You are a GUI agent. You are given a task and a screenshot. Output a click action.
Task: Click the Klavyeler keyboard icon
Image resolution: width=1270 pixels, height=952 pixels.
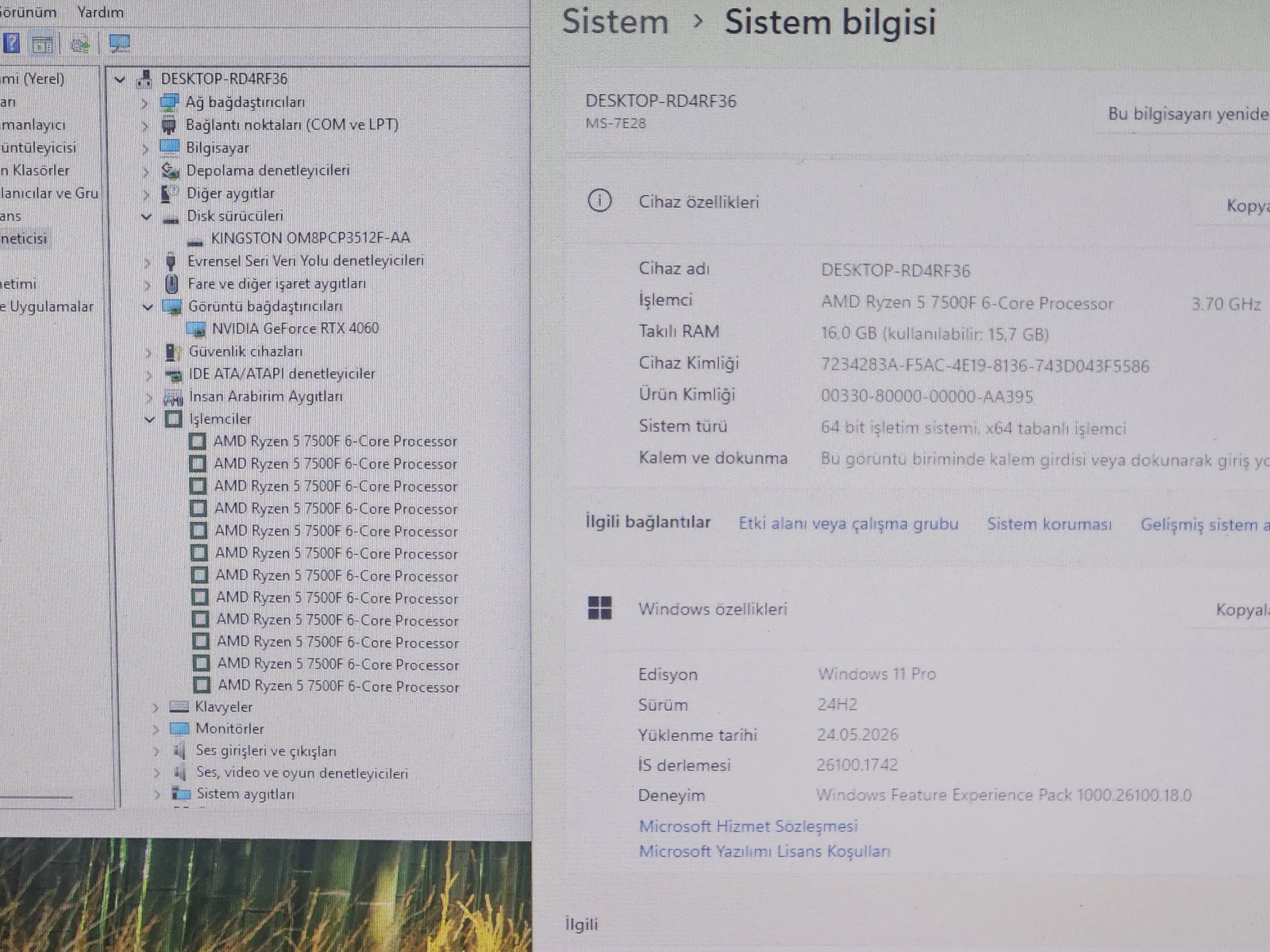179,707
